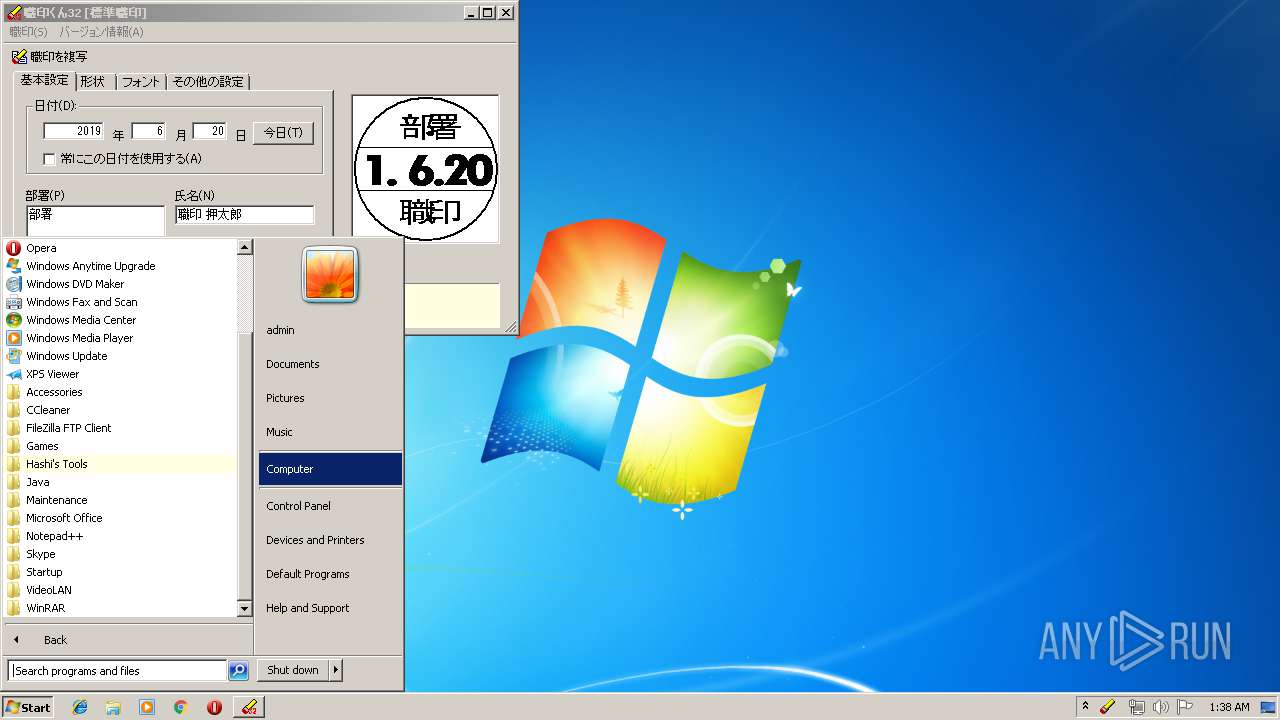The width and height of the screenshot is (1280, 720).
Task: Click the search magnifier button
Action: [238, 671]
